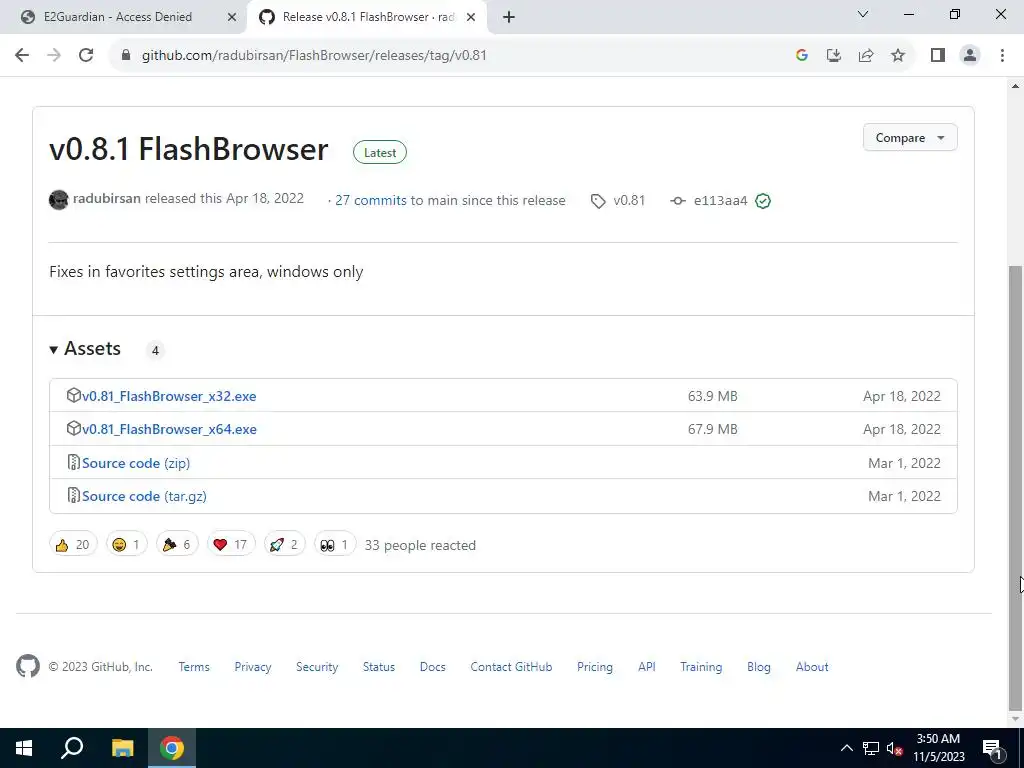Open the Security footer link
Screen dimensions: 1024x768
tap(317, 667)
